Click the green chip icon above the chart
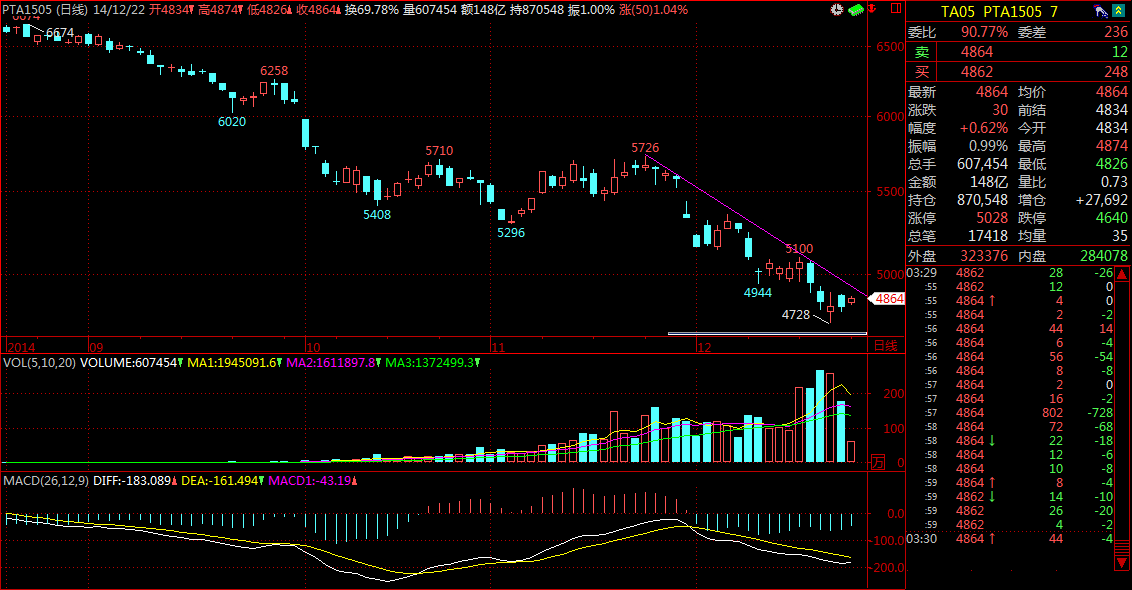The height and width of the screenshot is (590, 1132). pos(855,9)
